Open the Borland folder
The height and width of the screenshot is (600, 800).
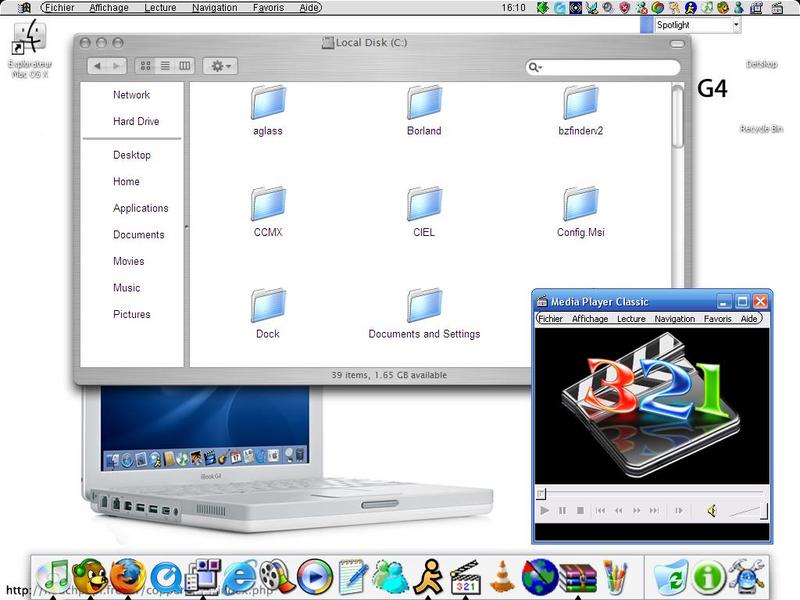[424, 111]
